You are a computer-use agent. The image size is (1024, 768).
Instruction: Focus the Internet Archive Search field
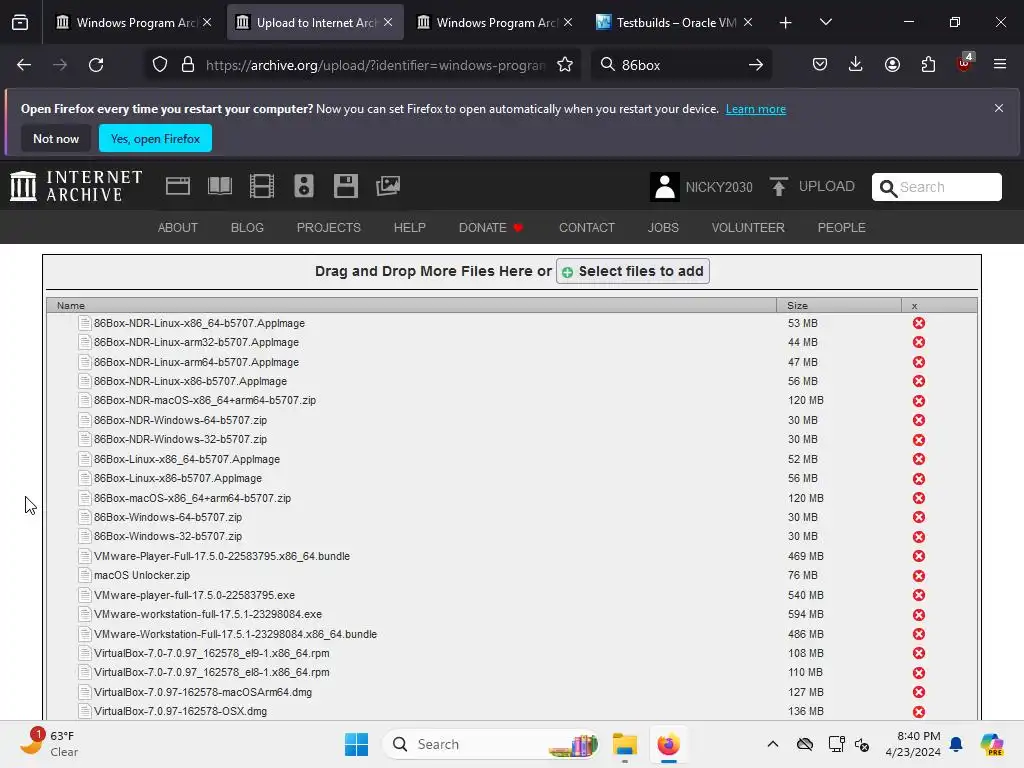pos(936,187)
